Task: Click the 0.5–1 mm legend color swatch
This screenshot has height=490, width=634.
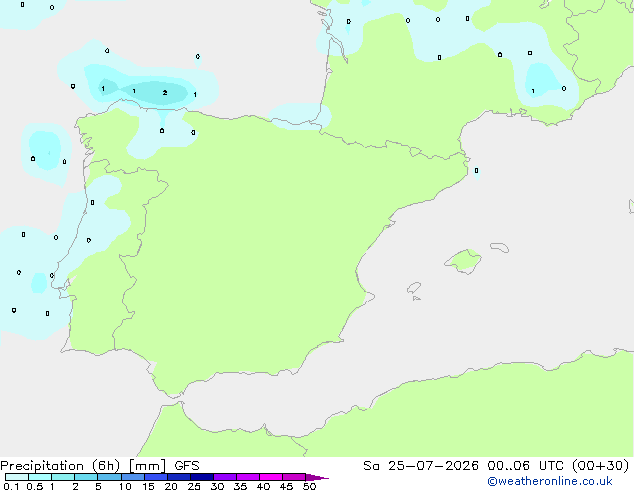Action: click(x=40, y=477)
